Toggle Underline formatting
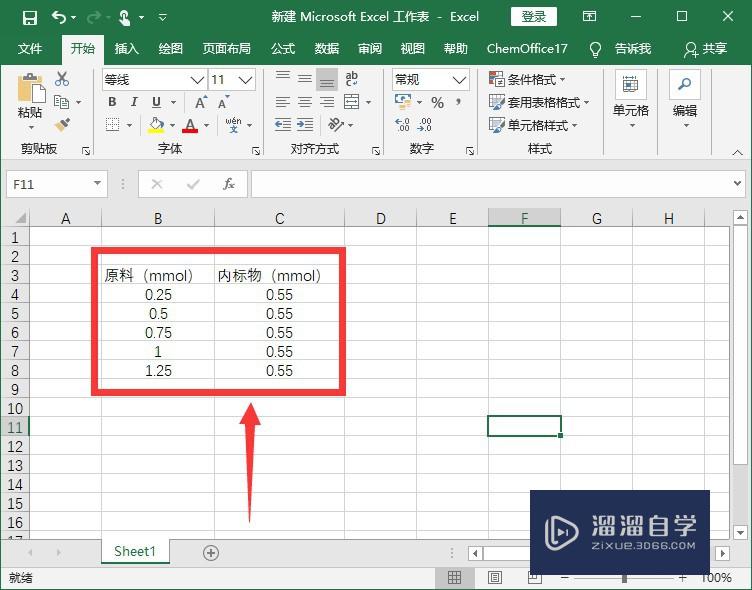This screenshot has width=752, height=590. [156, 102]
